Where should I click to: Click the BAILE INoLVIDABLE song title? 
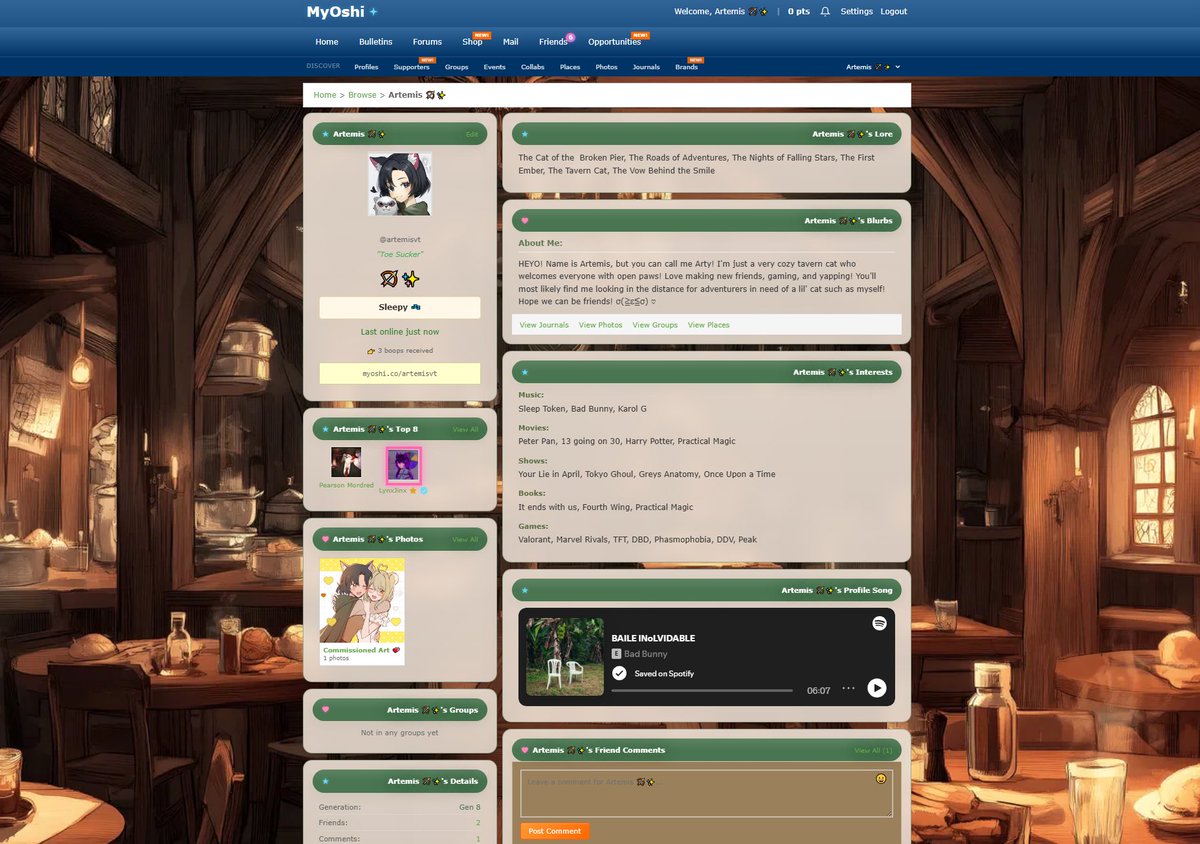[653, 638]
